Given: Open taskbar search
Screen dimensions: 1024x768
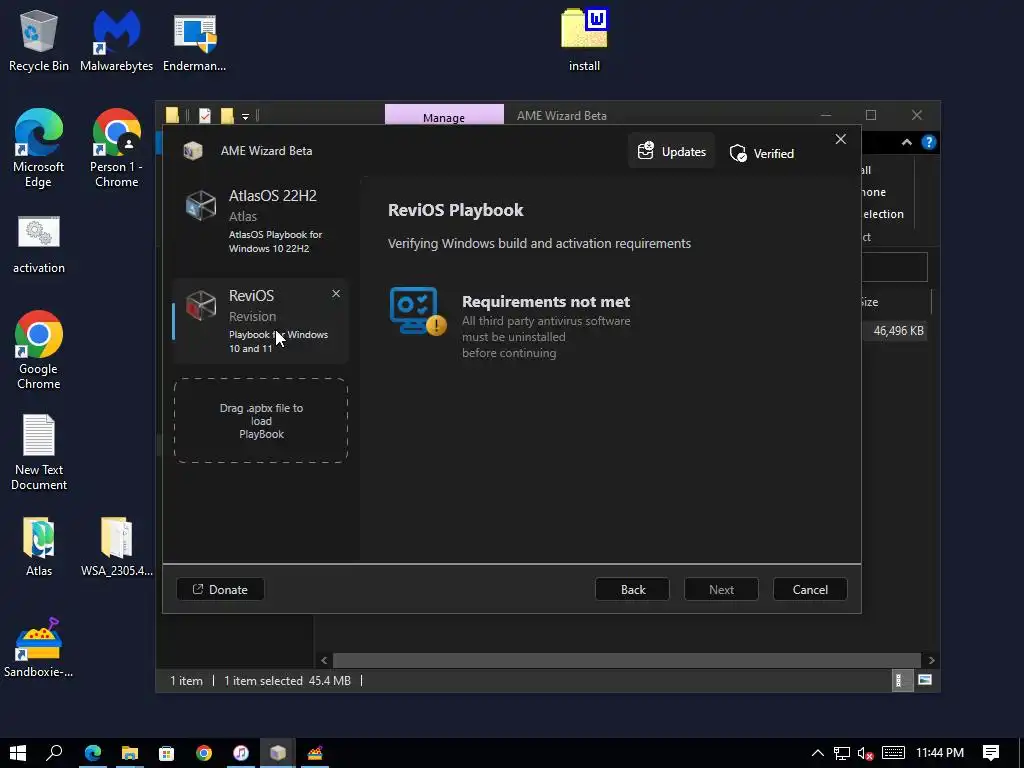Looking at the screenshot, I should pos(54,753).
